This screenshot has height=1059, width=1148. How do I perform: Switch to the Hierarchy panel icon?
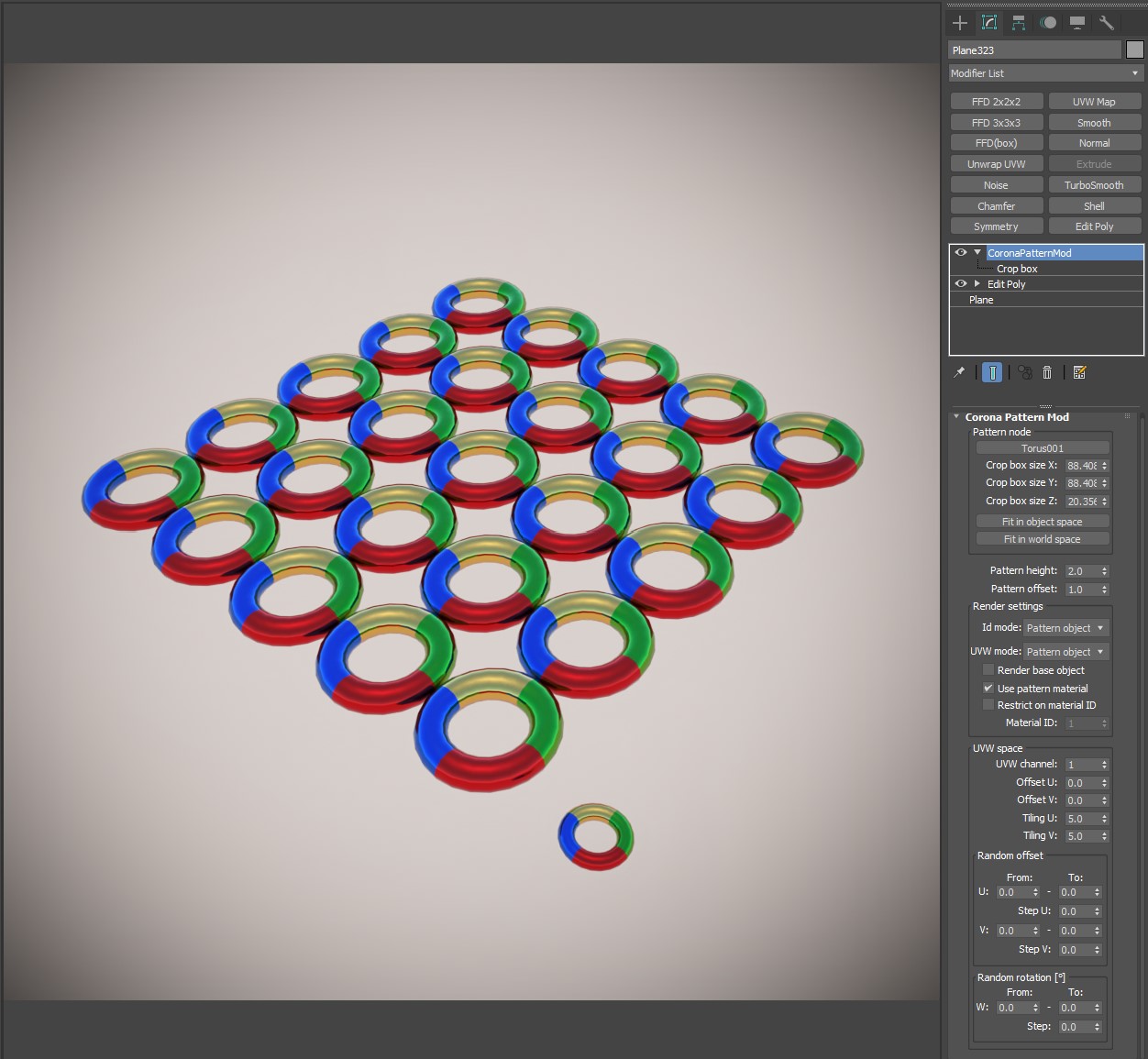tap(1019, 23)
